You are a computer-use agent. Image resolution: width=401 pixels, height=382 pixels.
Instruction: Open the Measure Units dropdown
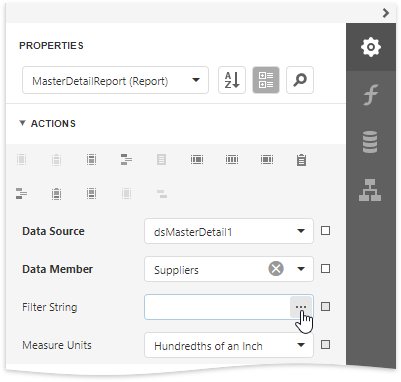pos(229,345)
